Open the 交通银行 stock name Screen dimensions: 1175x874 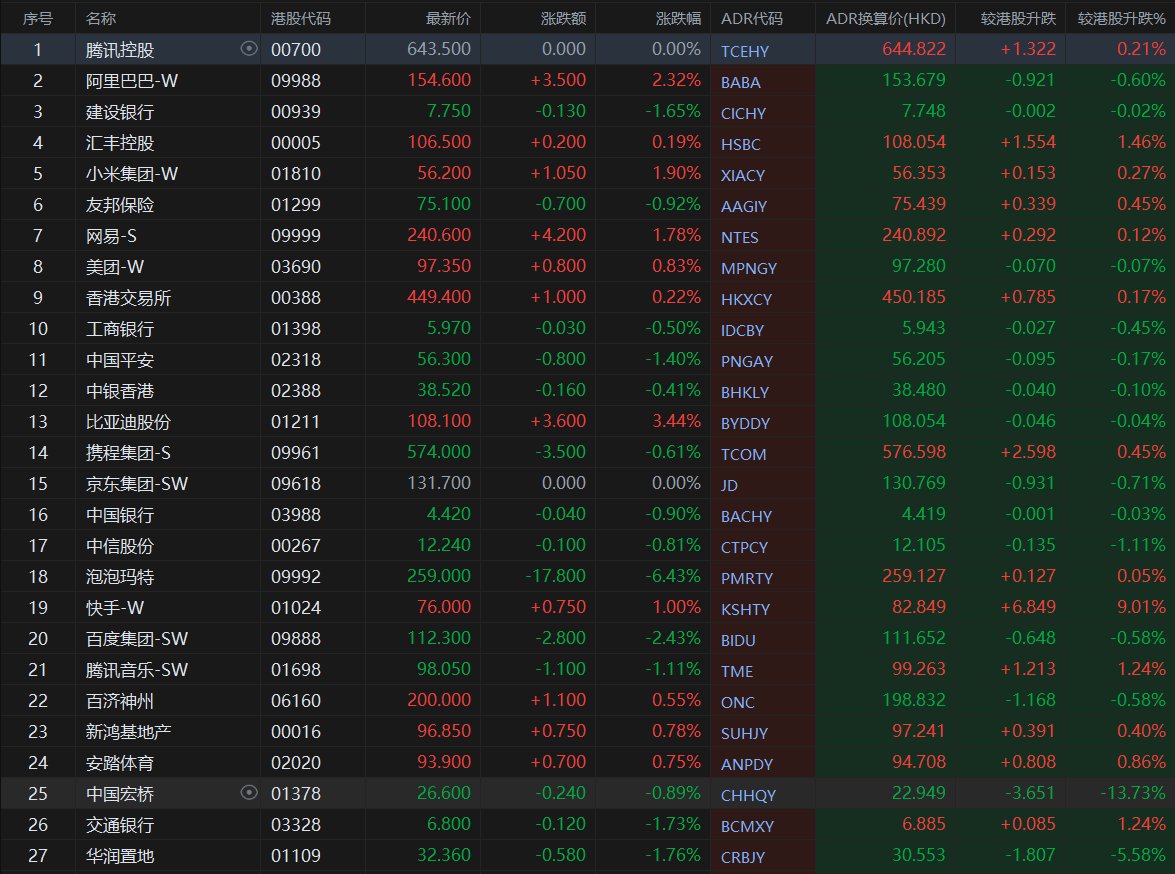[x=120, y=825]
